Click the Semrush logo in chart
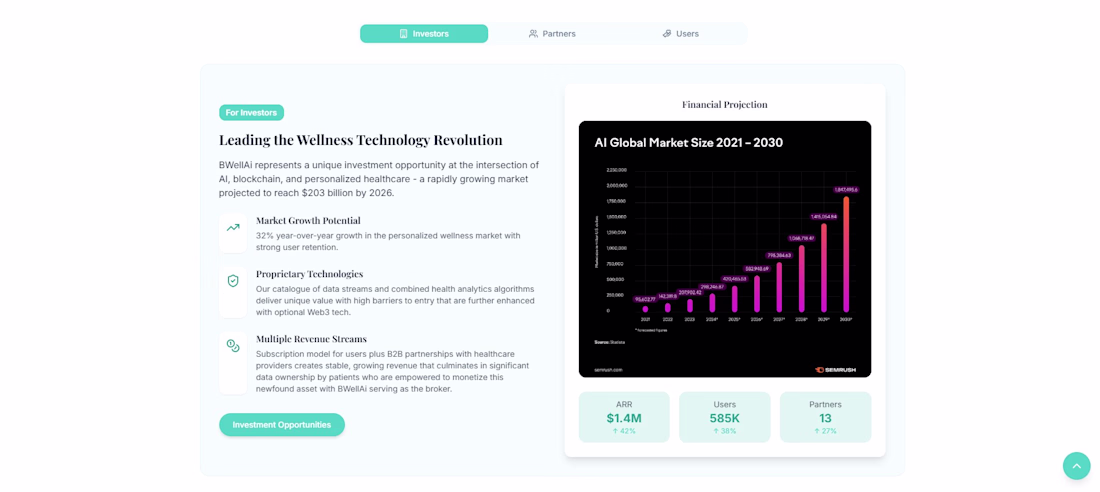This screenshot has height=492, width=1100. tap(837, 369)
